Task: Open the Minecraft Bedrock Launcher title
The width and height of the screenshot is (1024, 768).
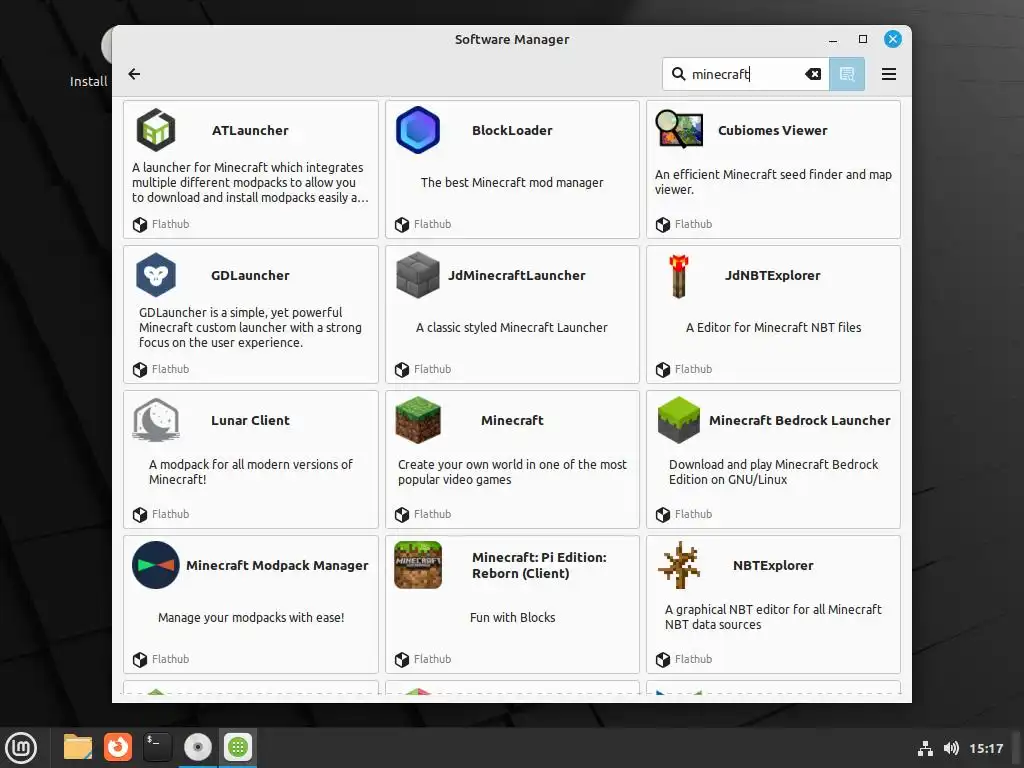Action: coord(799,420)
